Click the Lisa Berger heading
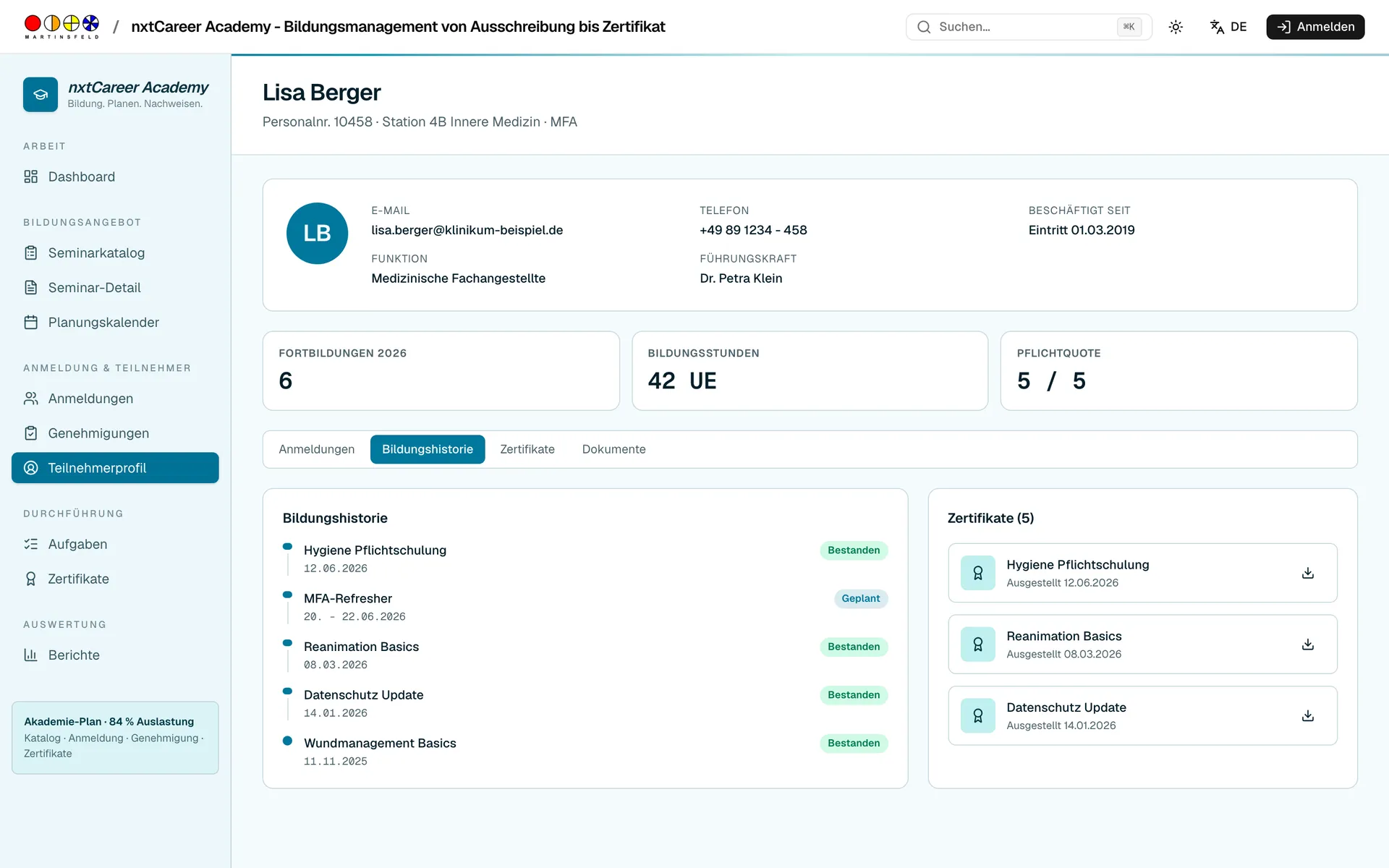The image size is (1389, 868). (x=321, y=93)
